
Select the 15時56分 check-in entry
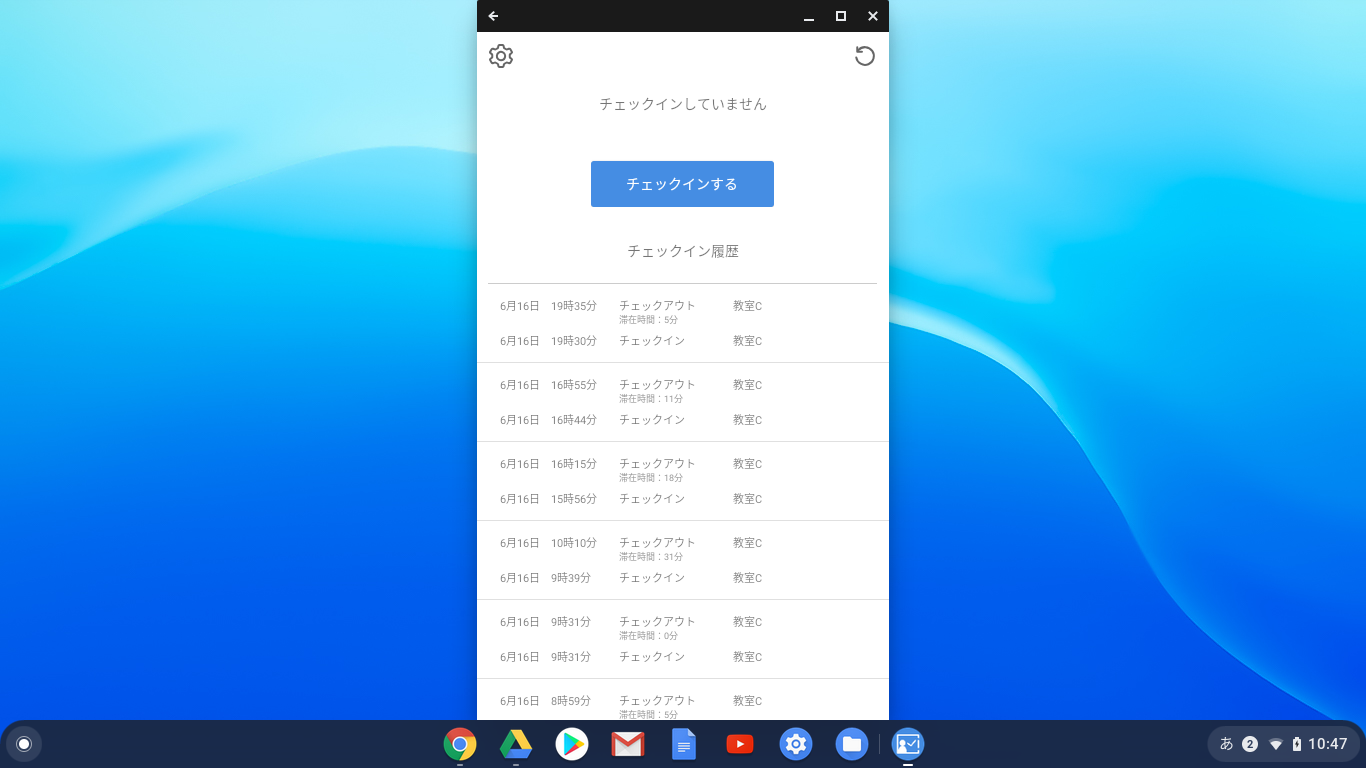pos(682,499)
